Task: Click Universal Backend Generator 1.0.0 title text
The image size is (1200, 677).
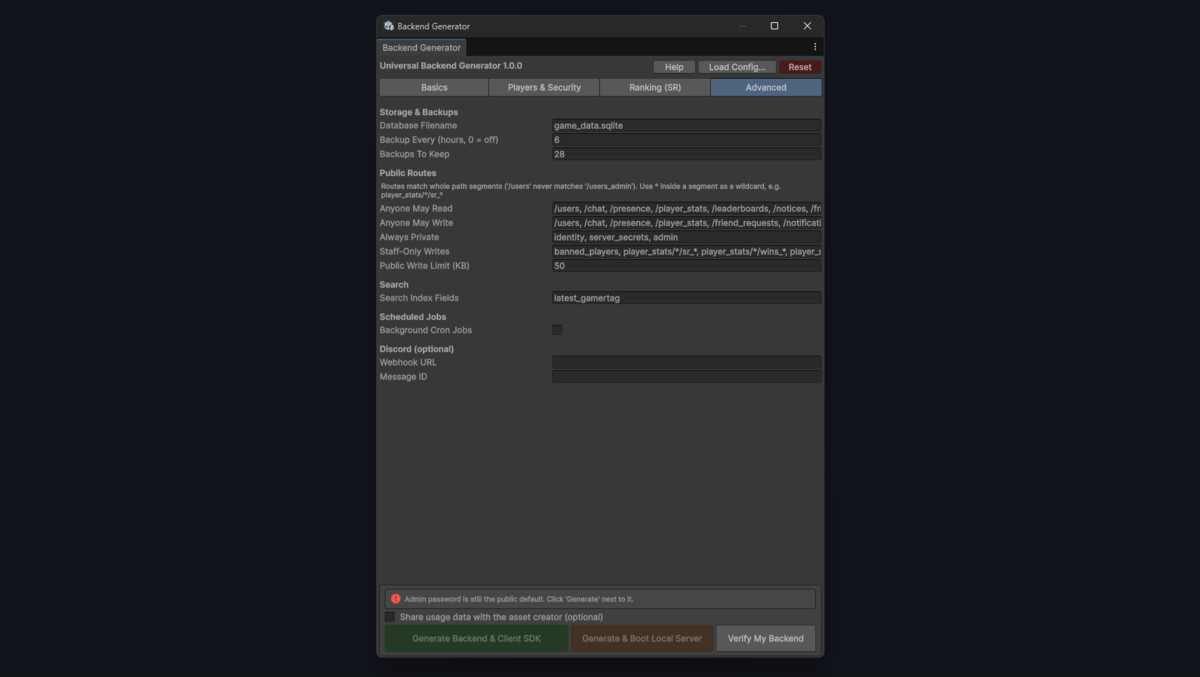Action: (x=451, y=66)
